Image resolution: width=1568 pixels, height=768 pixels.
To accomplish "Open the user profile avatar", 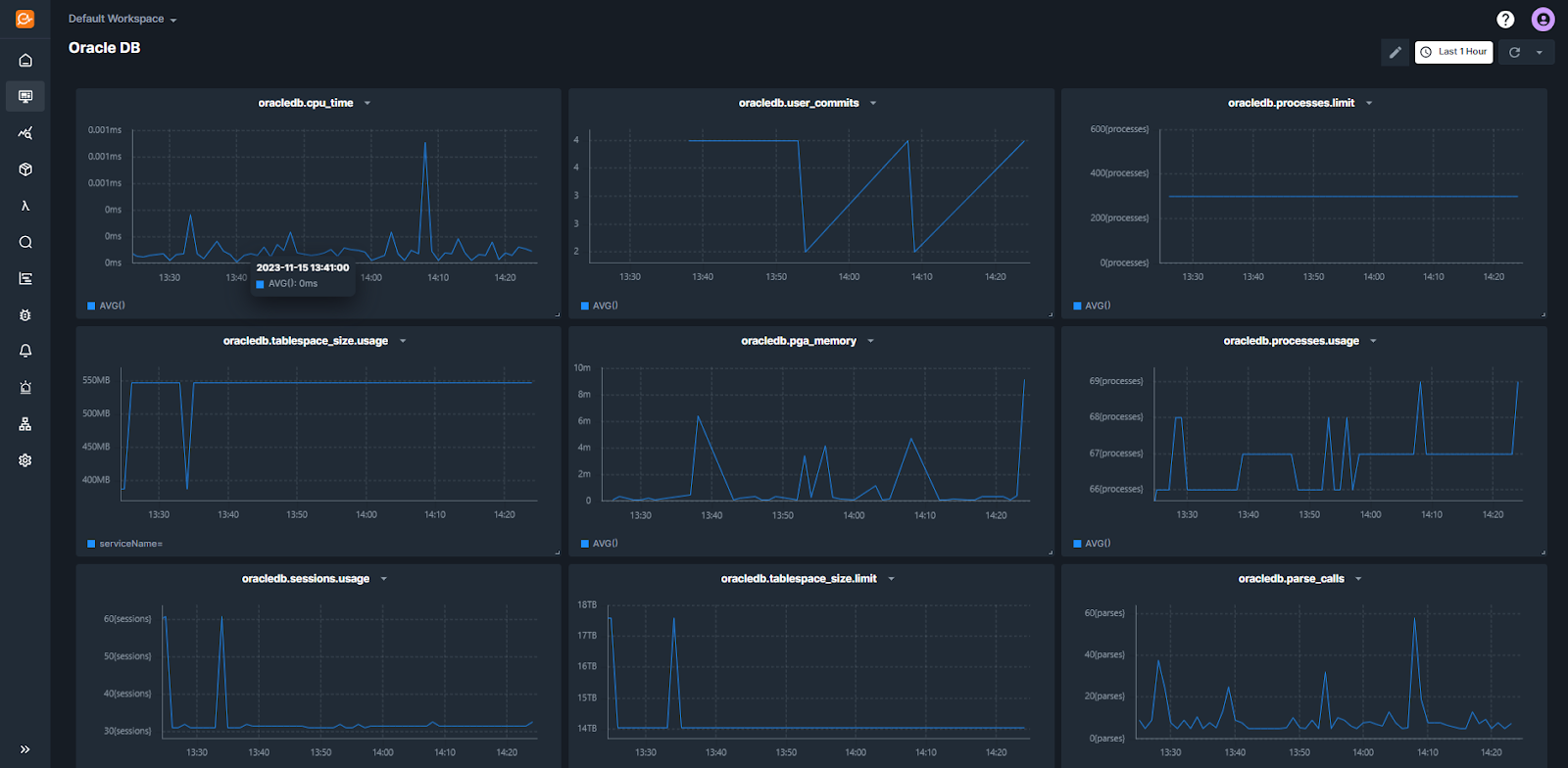I will click(1543, 20).
